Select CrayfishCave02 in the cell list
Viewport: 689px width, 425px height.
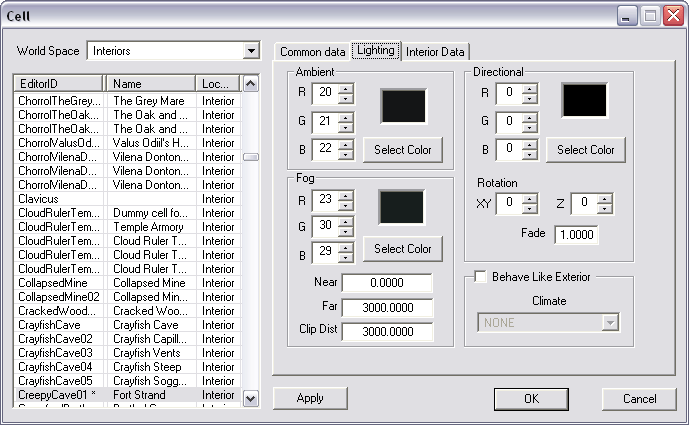pos(59,339)
